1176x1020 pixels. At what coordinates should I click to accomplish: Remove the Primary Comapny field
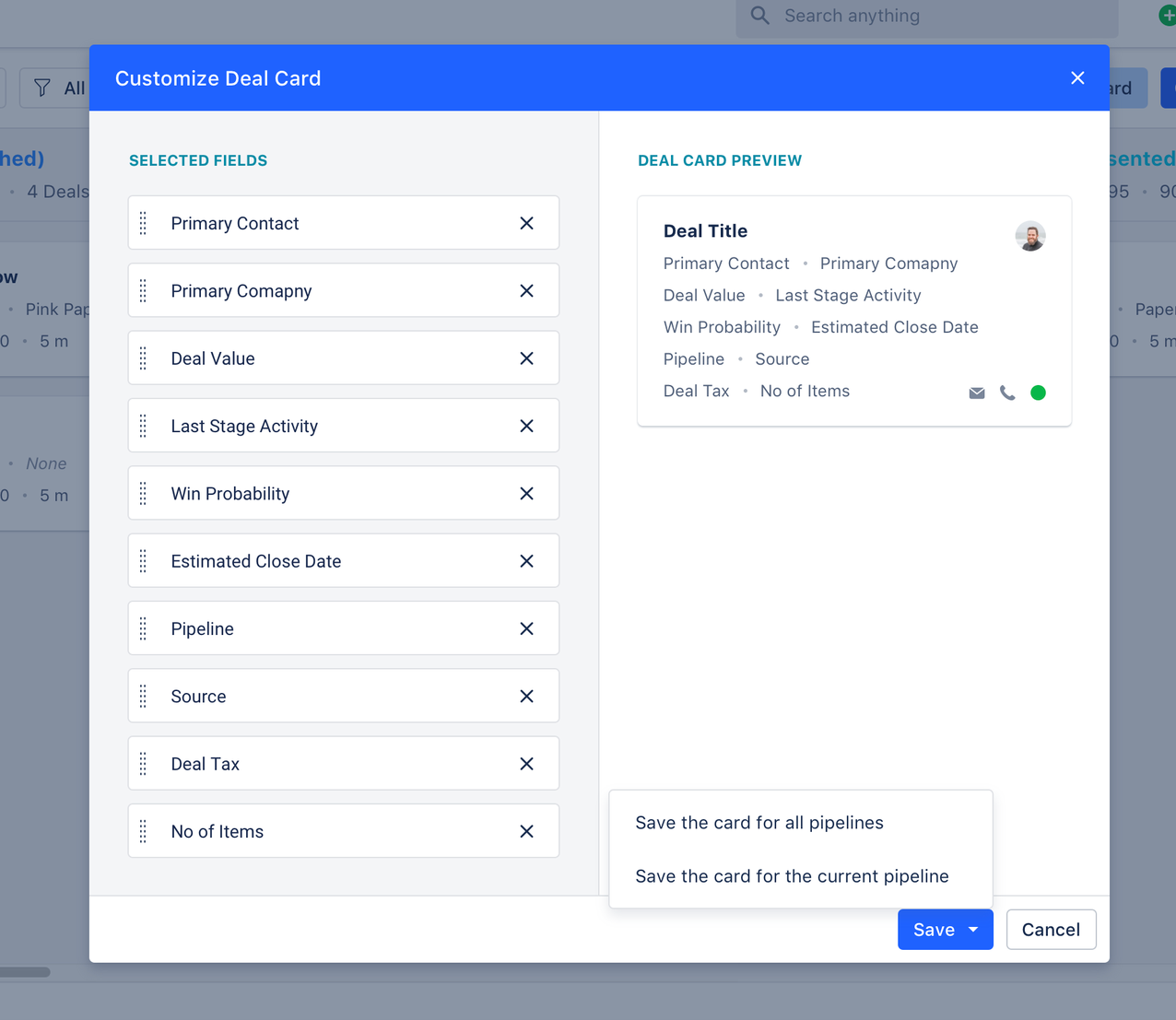(x=526, y=291)
